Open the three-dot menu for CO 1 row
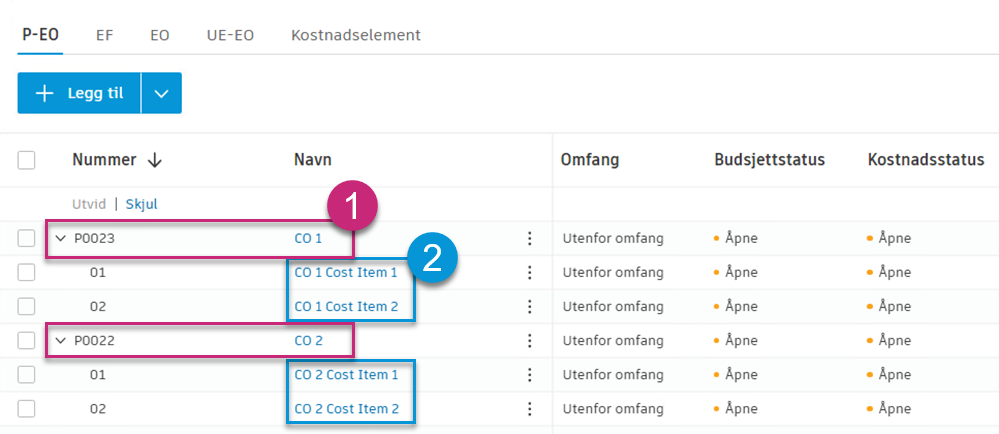 pos(530,238)
